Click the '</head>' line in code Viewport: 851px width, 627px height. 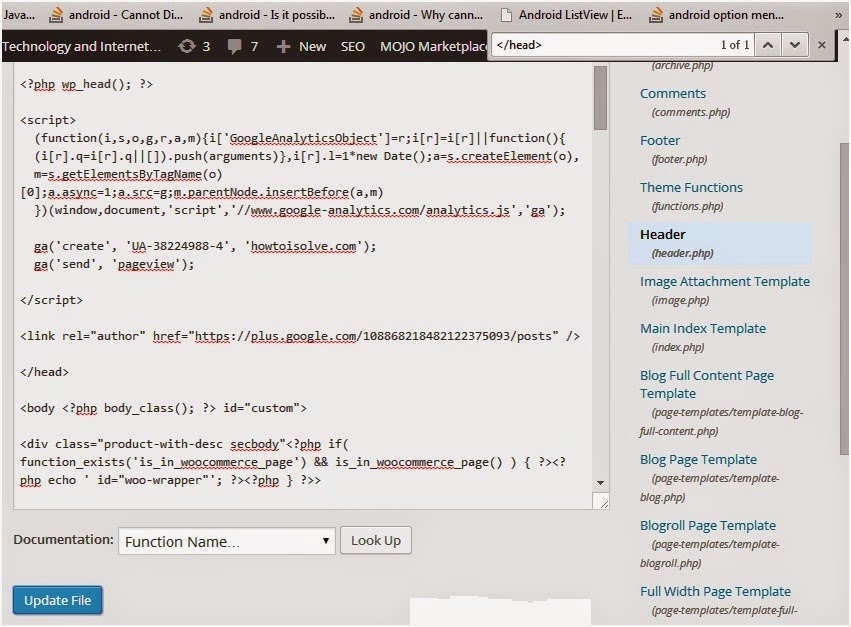click(x=45, y=372)
